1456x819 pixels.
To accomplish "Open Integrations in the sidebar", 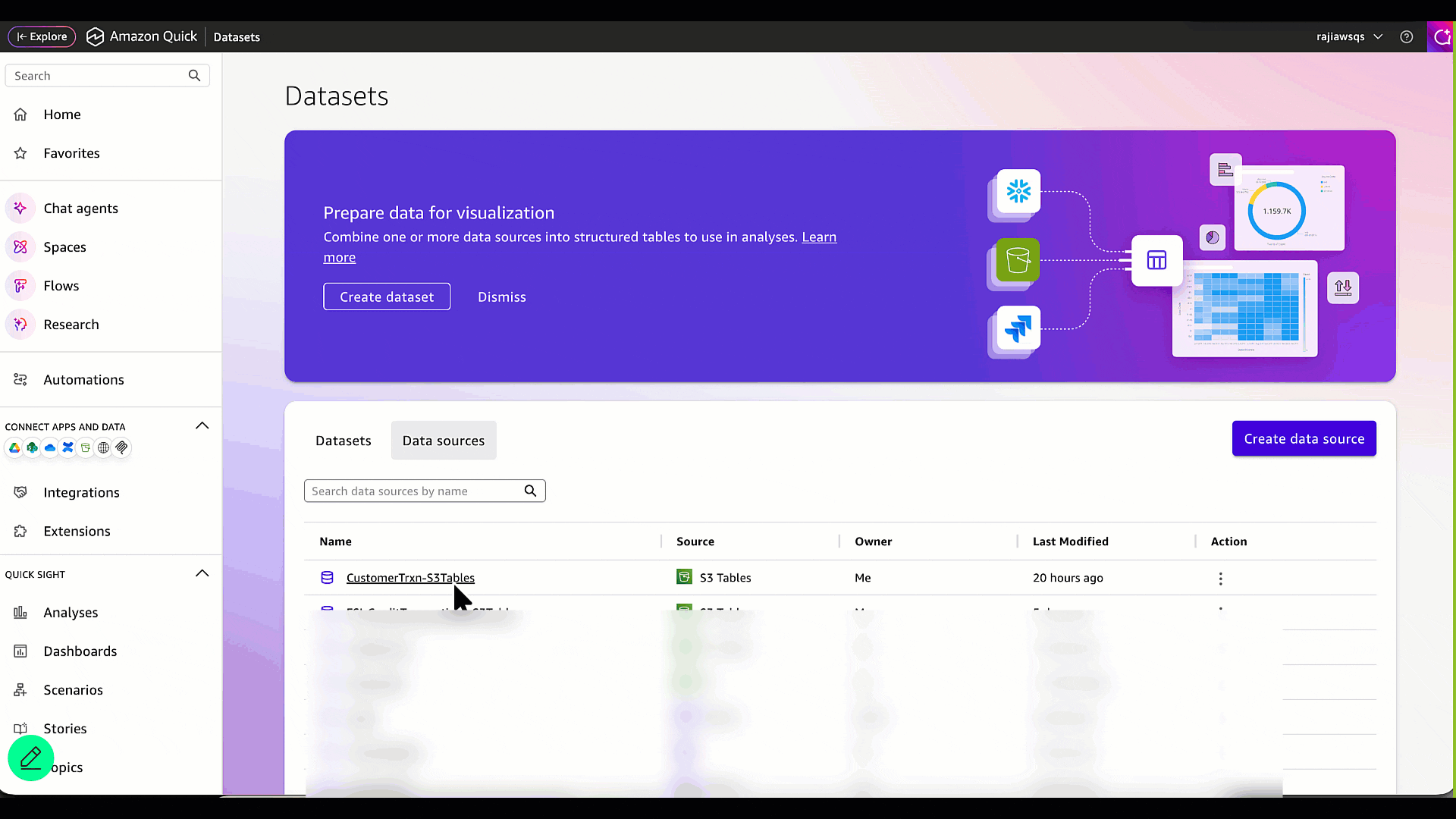I will (81, 492).
